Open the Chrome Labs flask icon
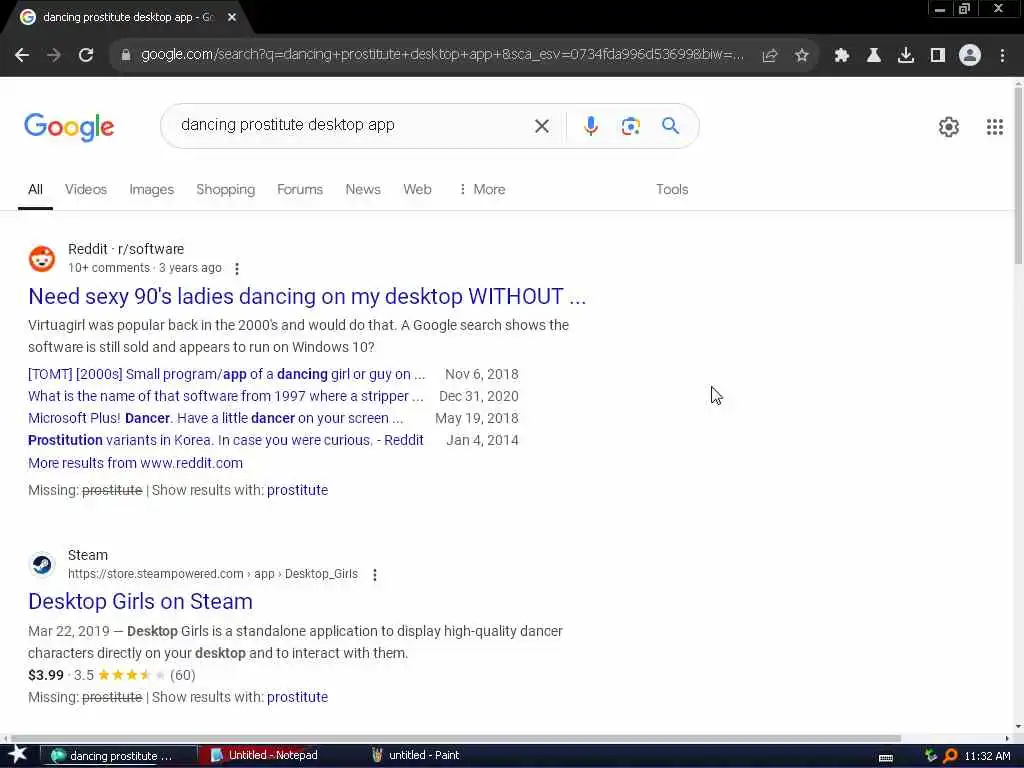Image resolution: width=1024 pixels, height=768 pixels. tap(874, 56)
